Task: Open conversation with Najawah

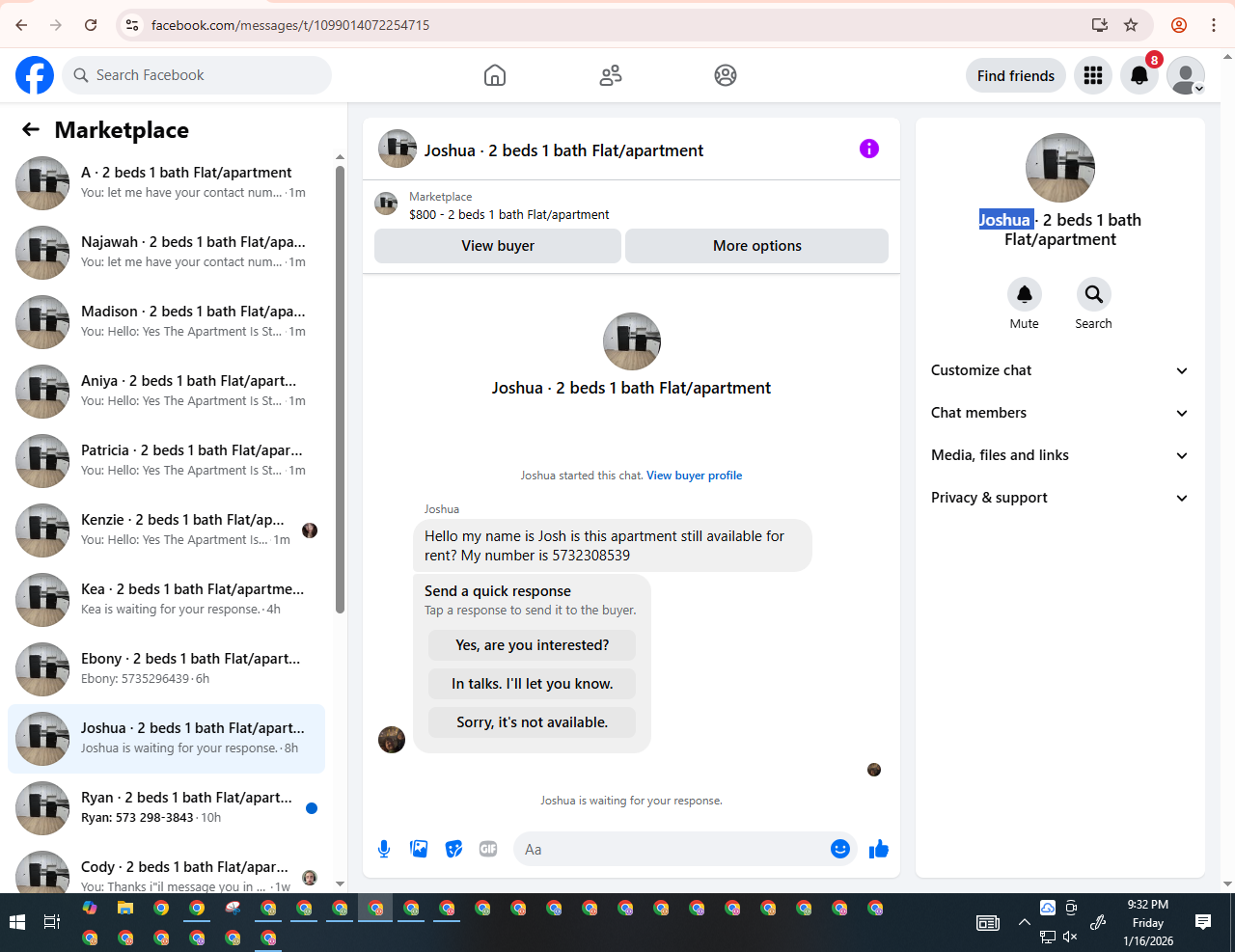Action: [166, 253]
